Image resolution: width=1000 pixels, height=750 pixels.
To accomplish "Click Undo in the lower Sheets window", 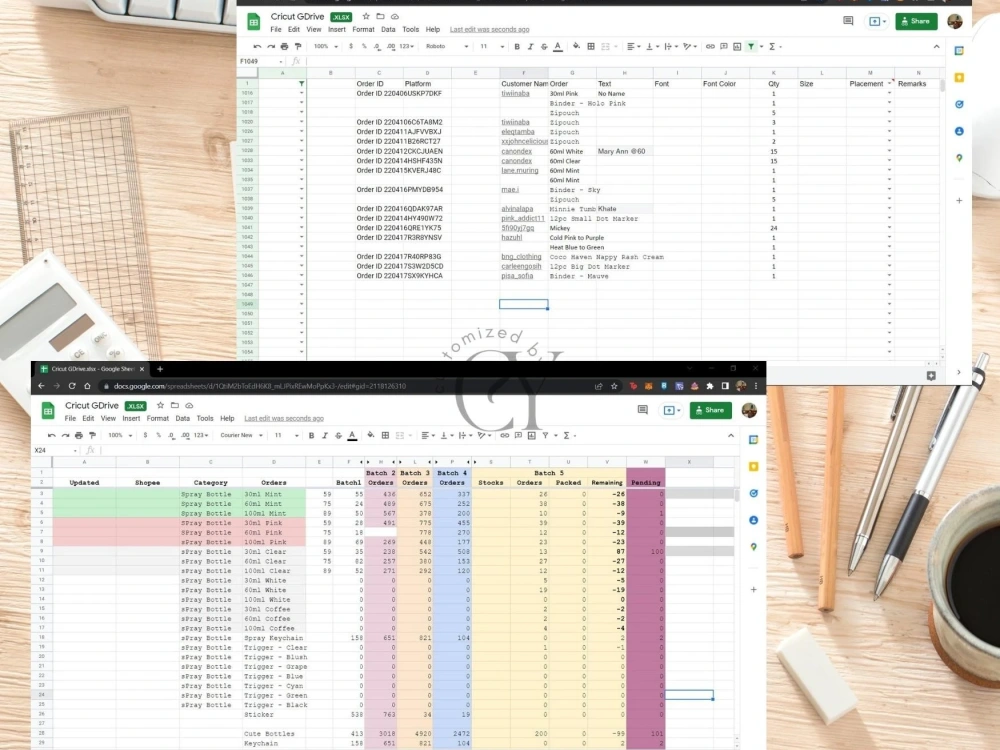I will pos(52,436).
